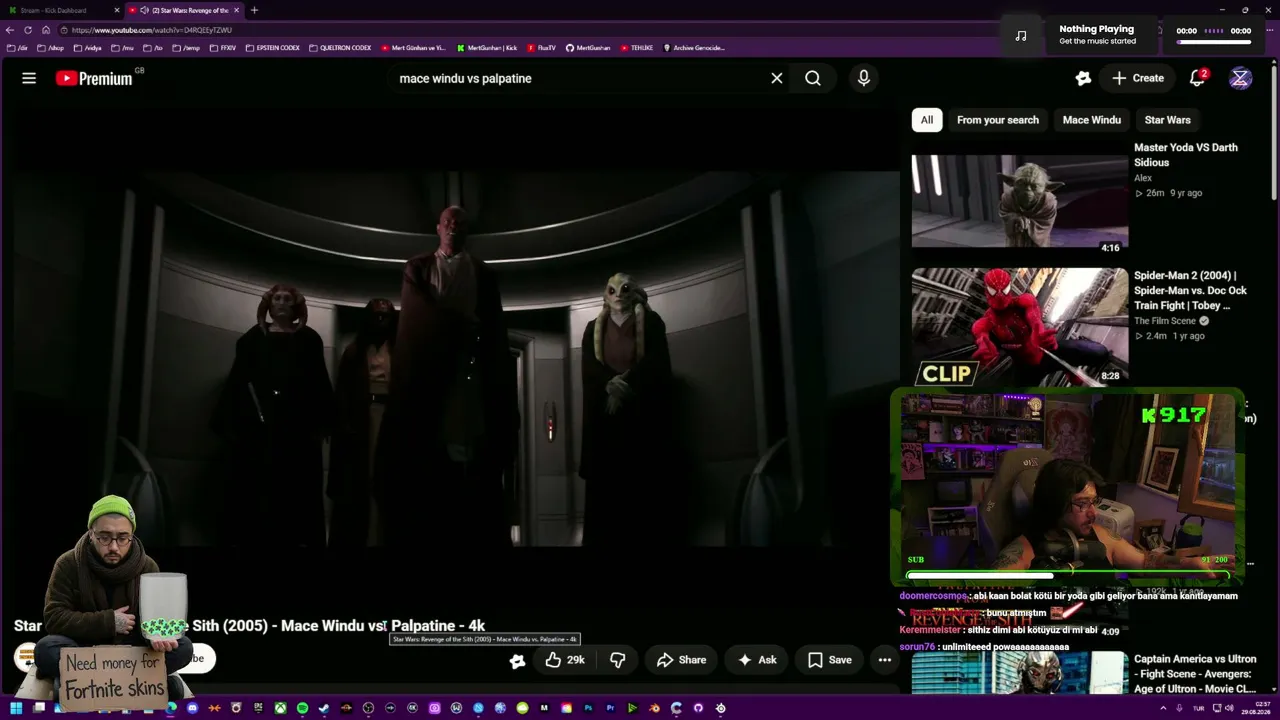1280x720 pixels.
Task: Click the sparkle icon left of like
Action: pos(517,660)
